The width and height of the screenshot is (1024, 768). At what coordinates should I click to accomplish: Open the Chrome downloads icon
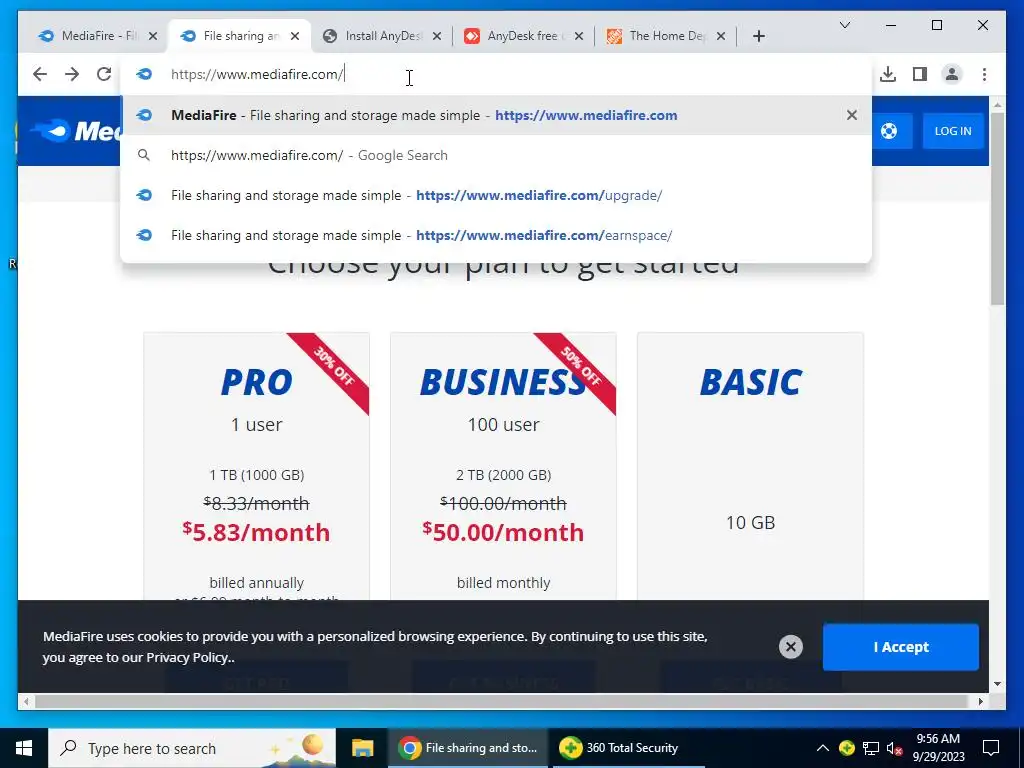coord(888,74)
